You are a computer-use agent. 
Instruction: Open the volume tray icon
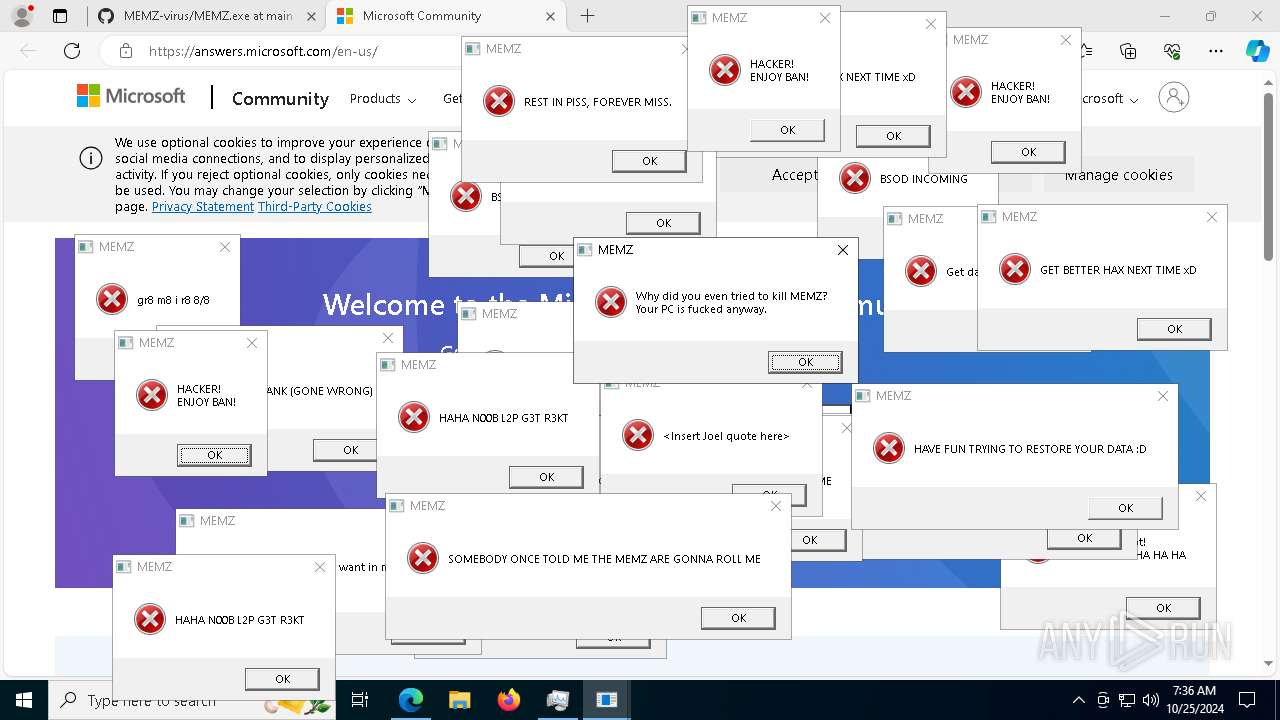1150,700
